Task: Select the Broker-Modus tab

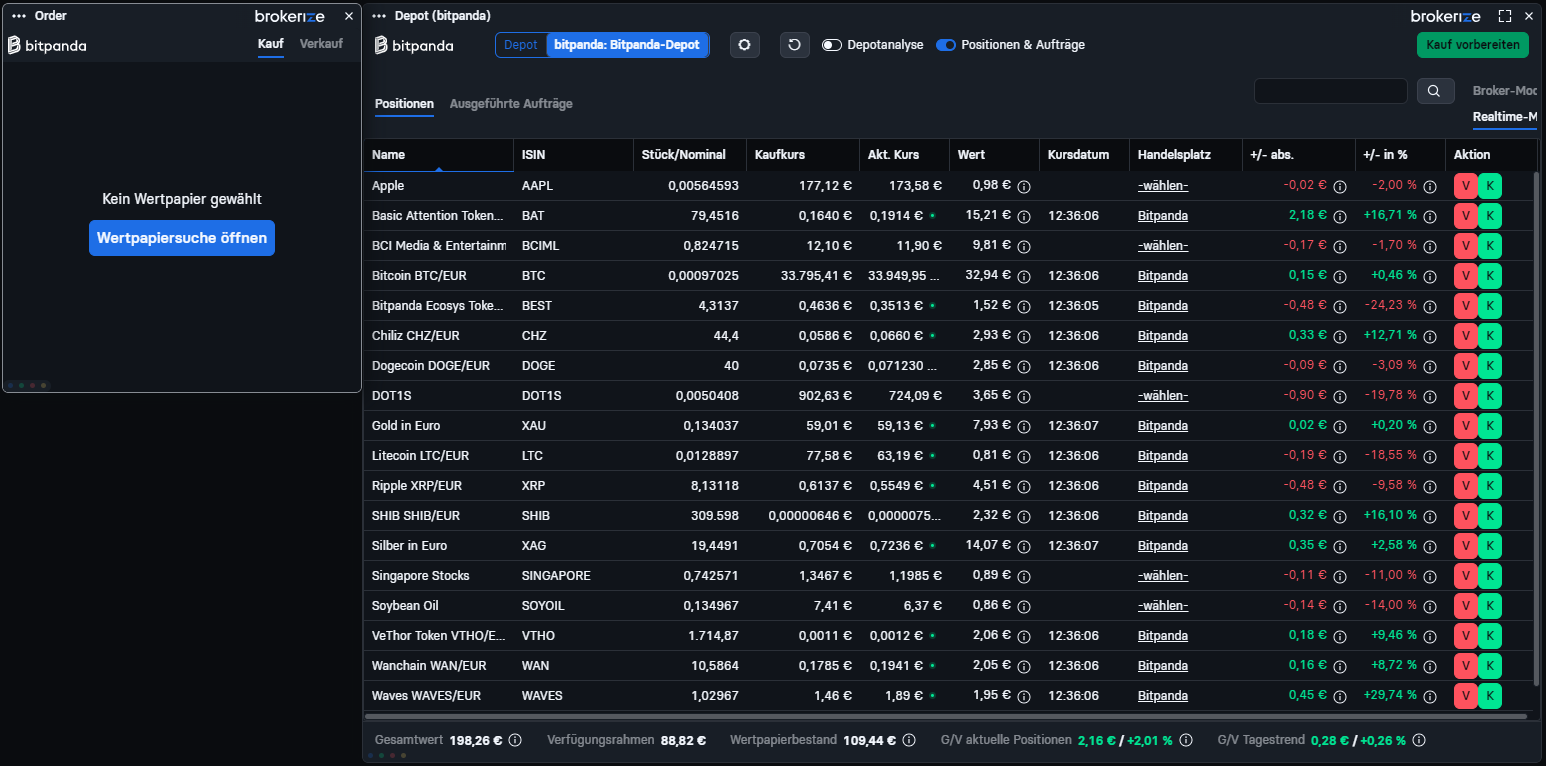Action: pyautogui.click(x=1505, y=91)
